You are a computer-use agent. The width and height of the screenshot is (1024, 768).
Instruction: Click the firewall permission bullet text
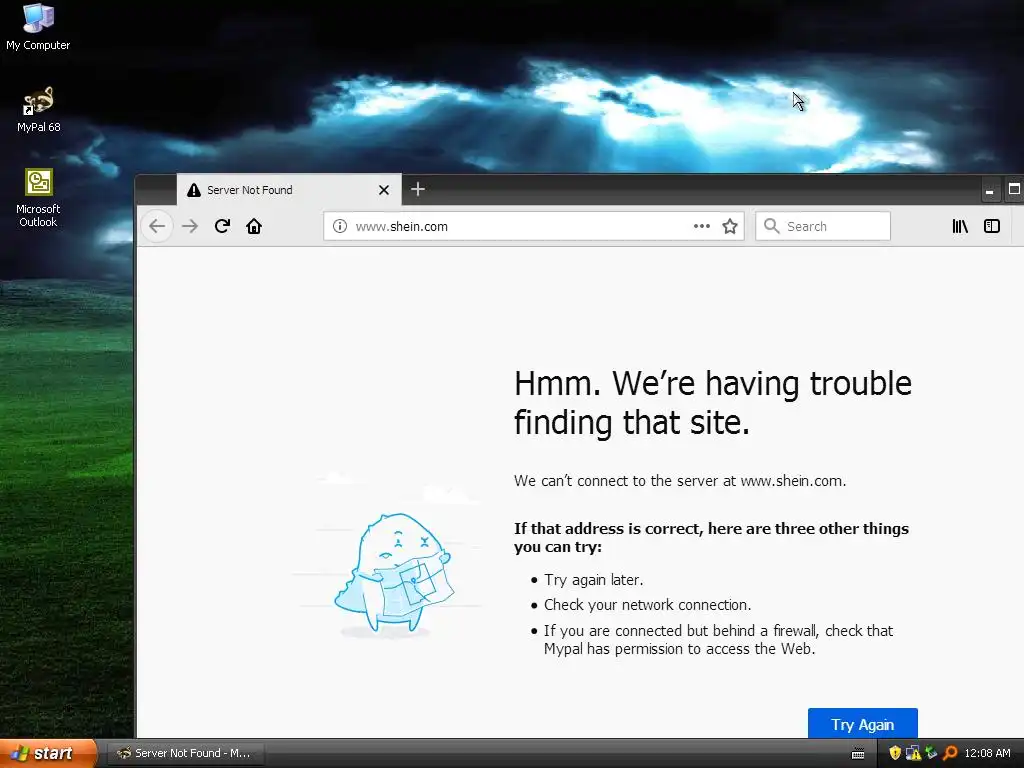click(x=718, y=640)
